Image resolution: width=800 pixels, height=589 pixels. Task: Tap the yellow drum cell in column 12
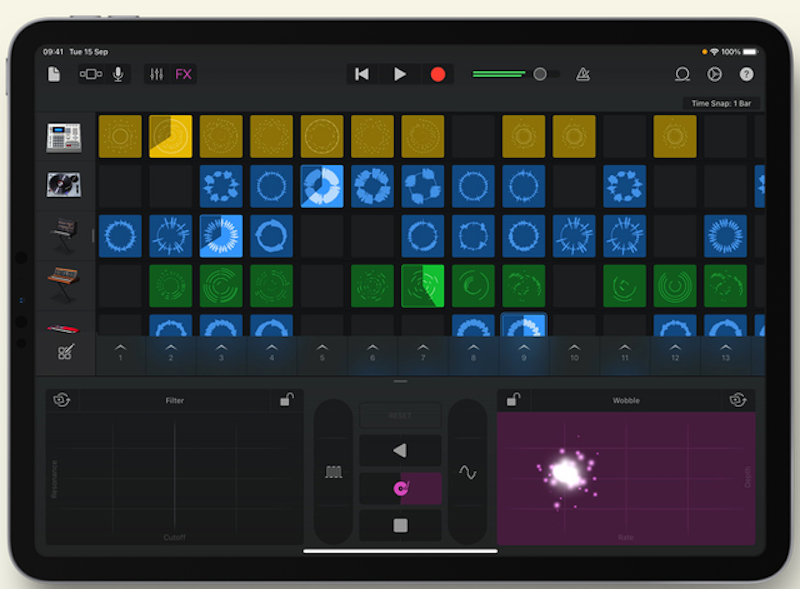point(675,136)
